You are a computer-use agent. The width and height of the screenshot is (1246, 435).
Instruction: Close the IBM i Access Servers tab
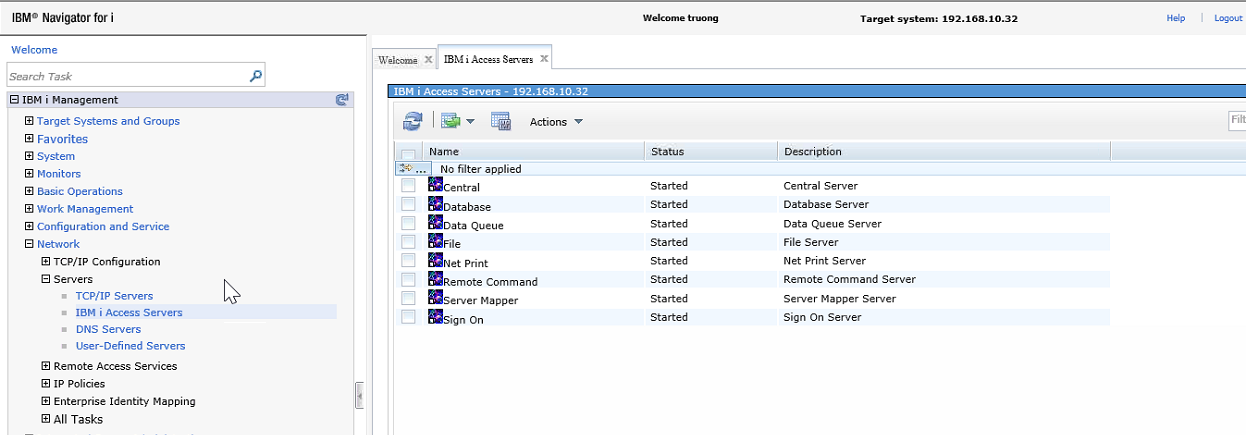pos(543,59)
